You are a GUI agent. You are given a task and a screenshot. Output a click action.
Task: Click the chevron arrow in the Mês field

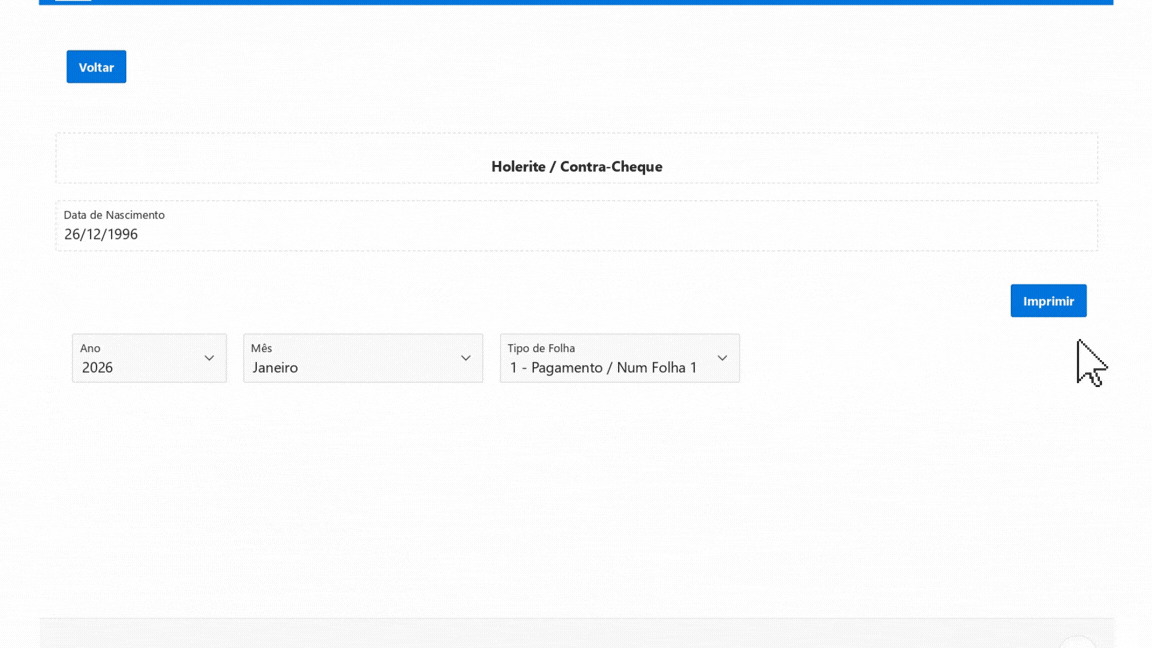point(466,358)
